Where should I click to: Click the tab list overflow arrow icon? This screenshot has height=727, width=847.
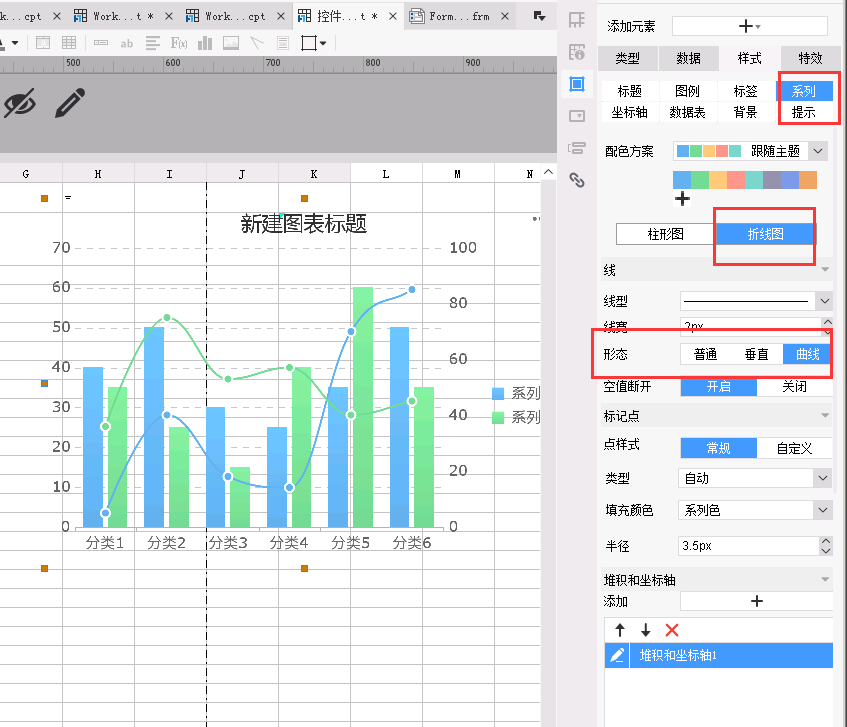pyautogui.click(x=539, y=16)
